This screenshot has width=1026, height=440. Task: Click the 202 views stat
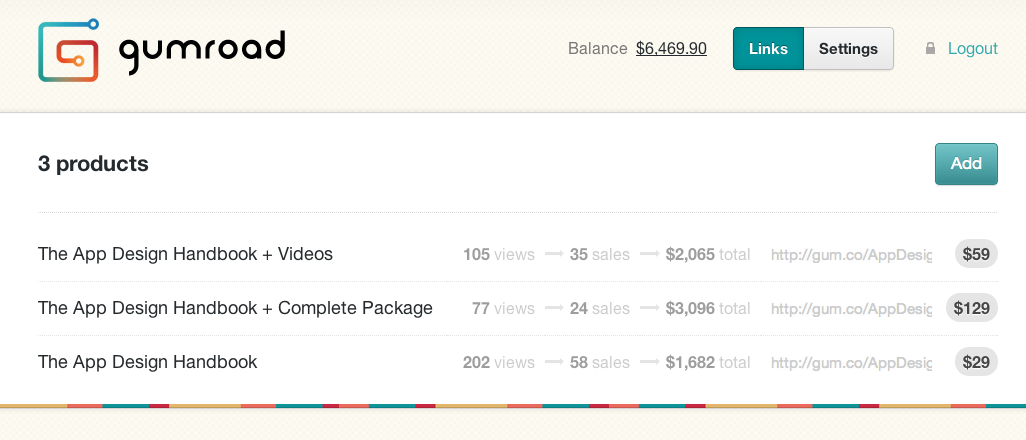(498, 363)
